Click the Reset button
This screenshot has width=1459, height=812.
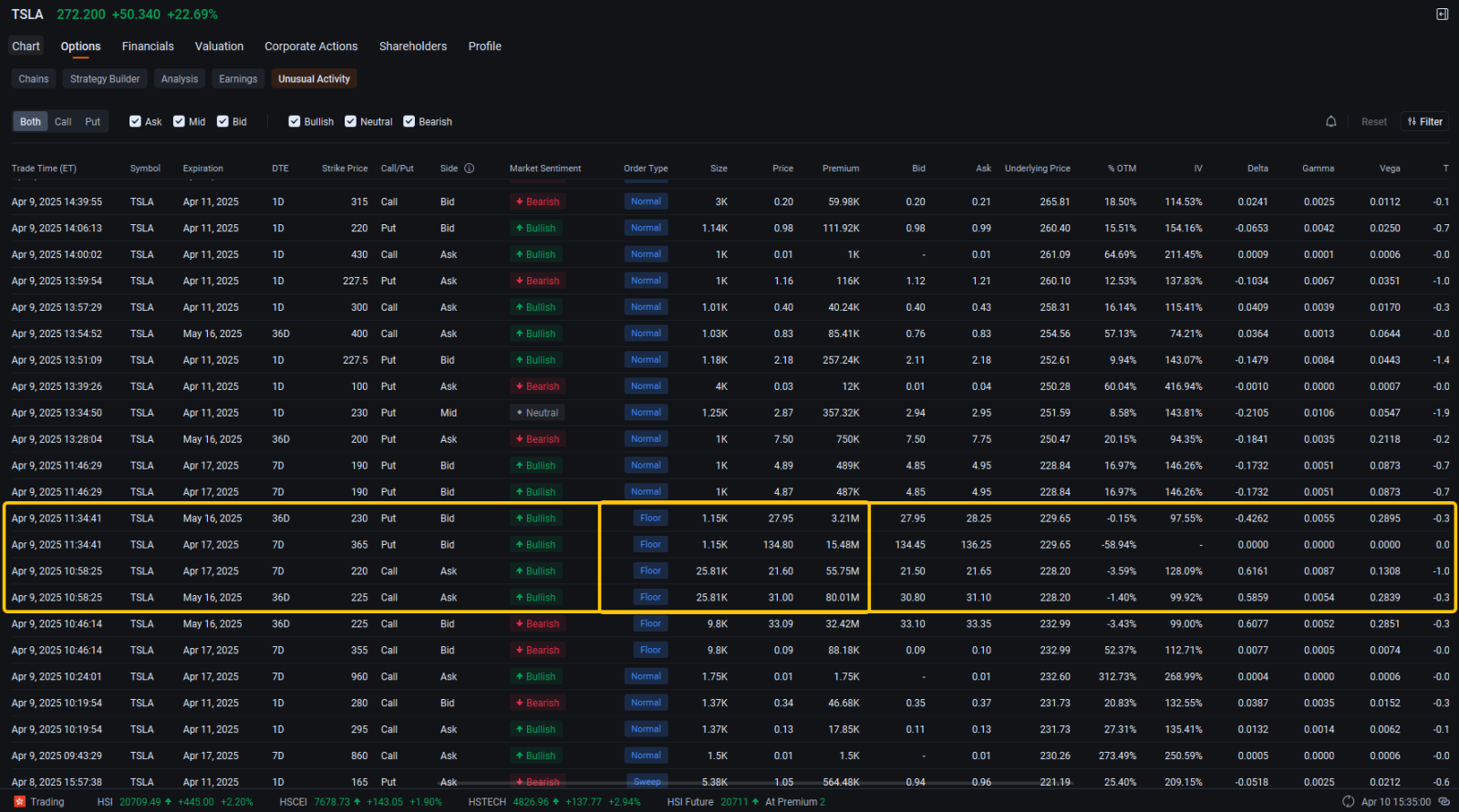pos(1373,121)
